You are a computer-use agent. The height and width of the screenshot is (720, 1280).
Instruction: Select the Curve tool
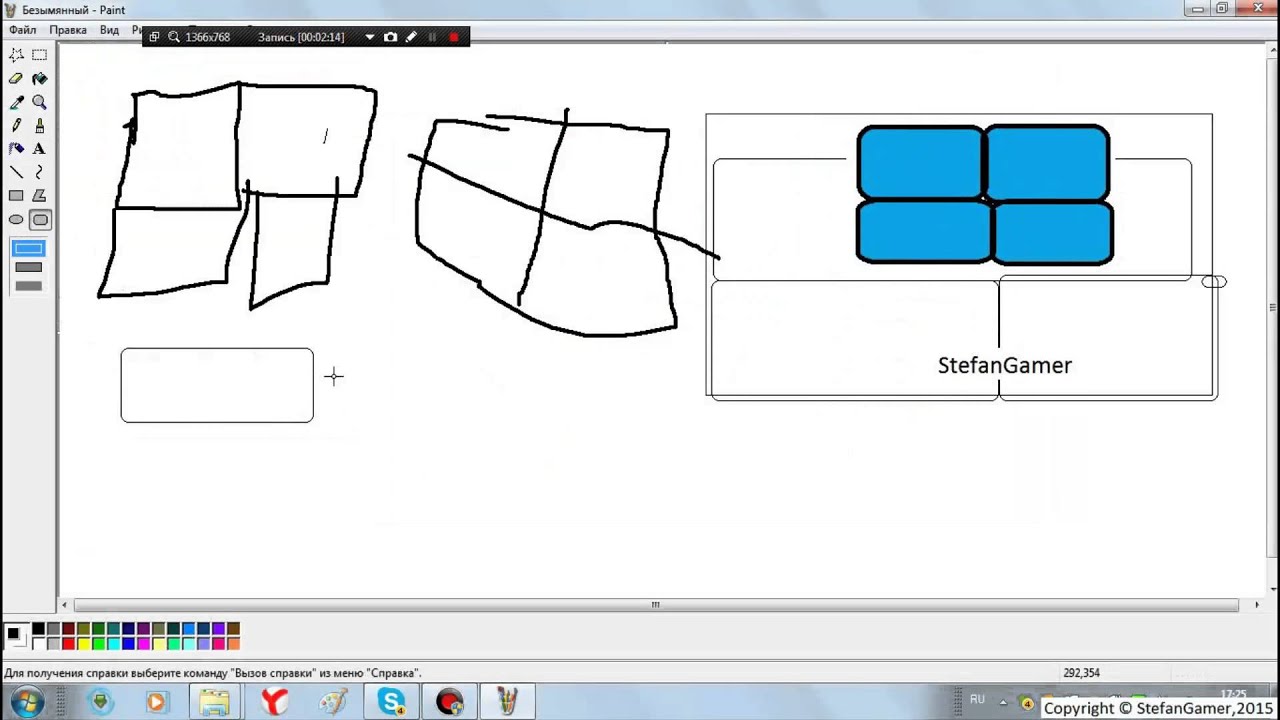40,172
